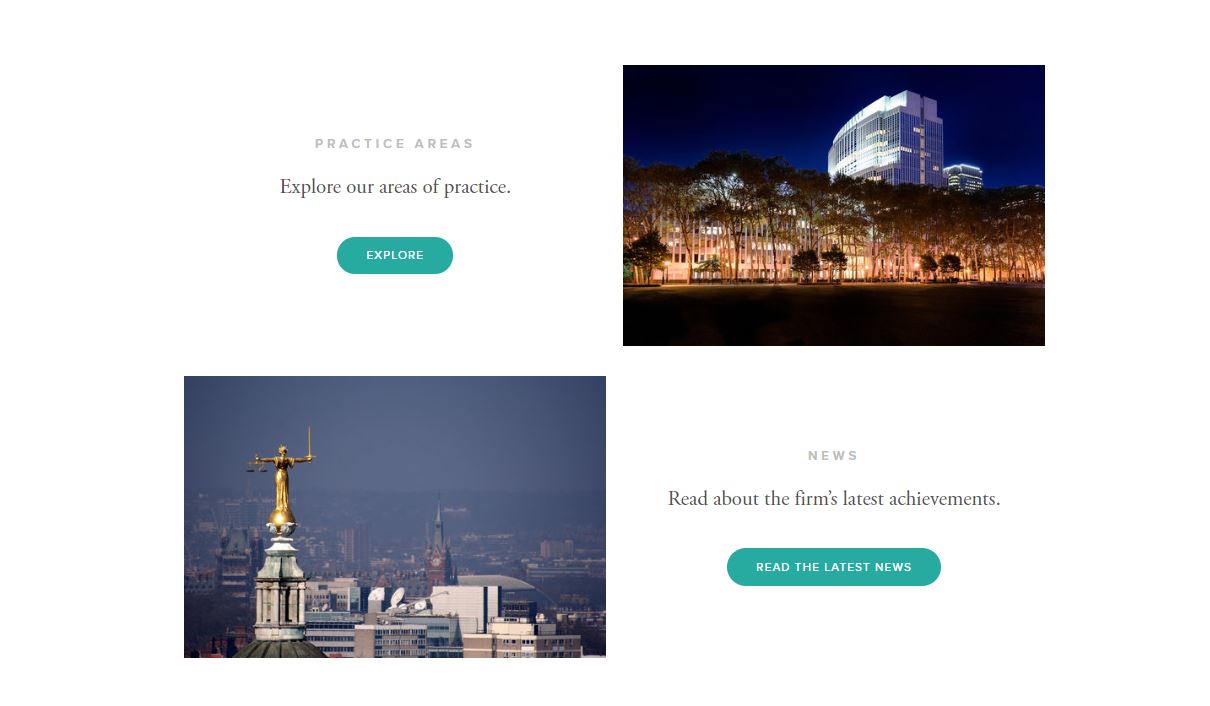This screenshot has width=1210, height=706.
Task: Click "Explore our areas of practice." text
Action: pyautogui.click(x=395, y=187)
